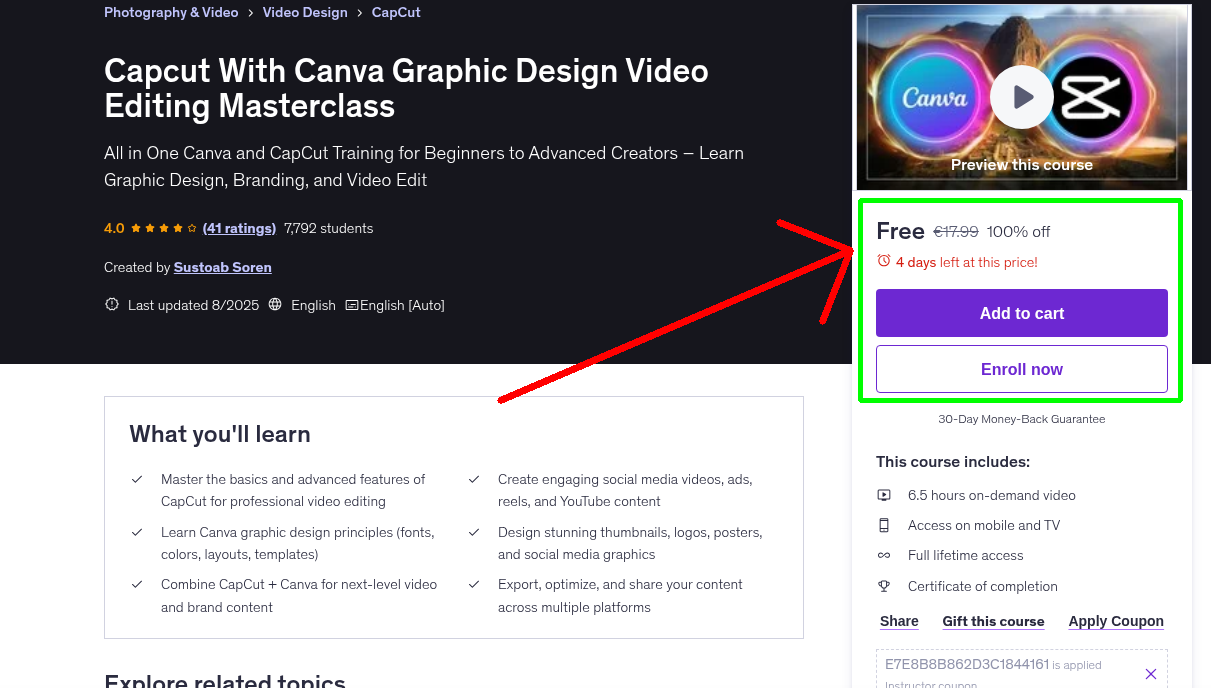The width and height of the screenshot is (1211, 688).
Task: Navigate to Photography & Video breadcrumb
Action: pyautogui.click(x=171, y=12)
